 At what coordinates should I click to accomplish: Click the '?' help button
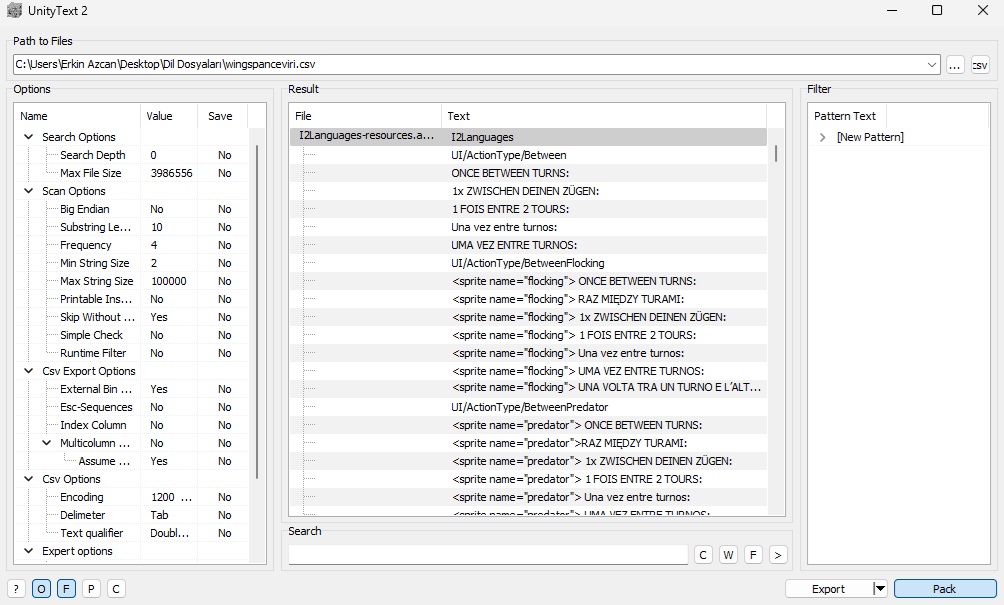point(16,589)
